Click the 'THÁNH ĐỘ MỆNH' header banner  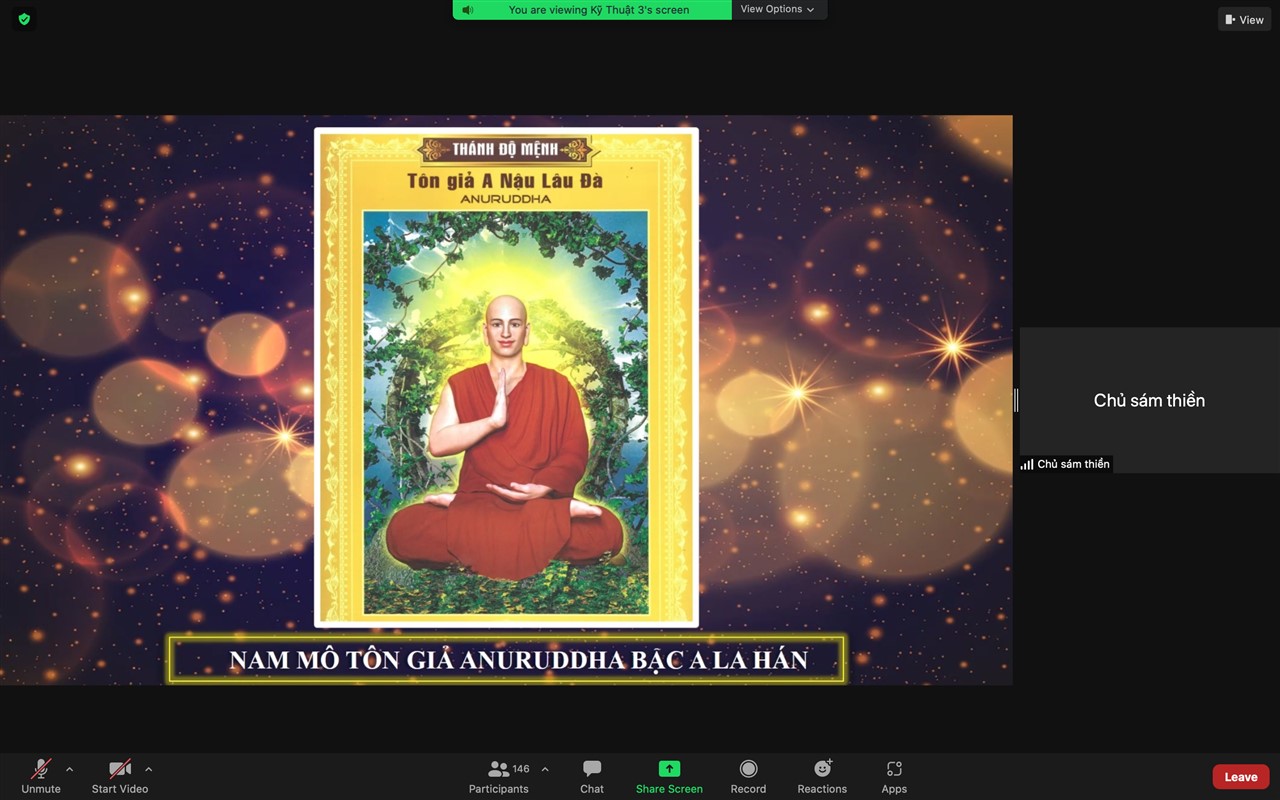pyautogui.click(x=505, y=150)
